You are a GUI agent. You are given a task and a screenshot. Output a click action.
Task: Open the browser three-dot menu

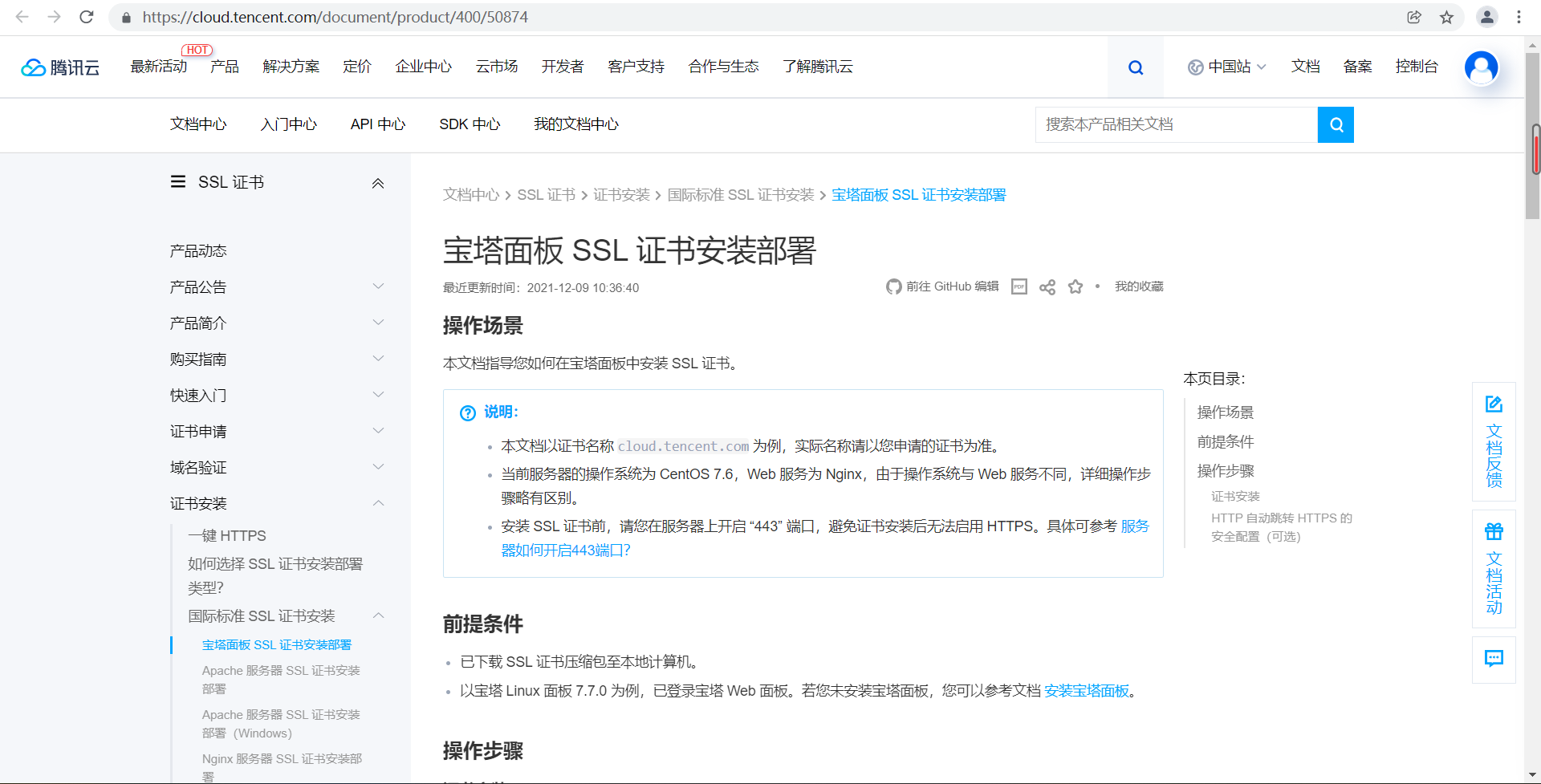tap(1519, 17)
